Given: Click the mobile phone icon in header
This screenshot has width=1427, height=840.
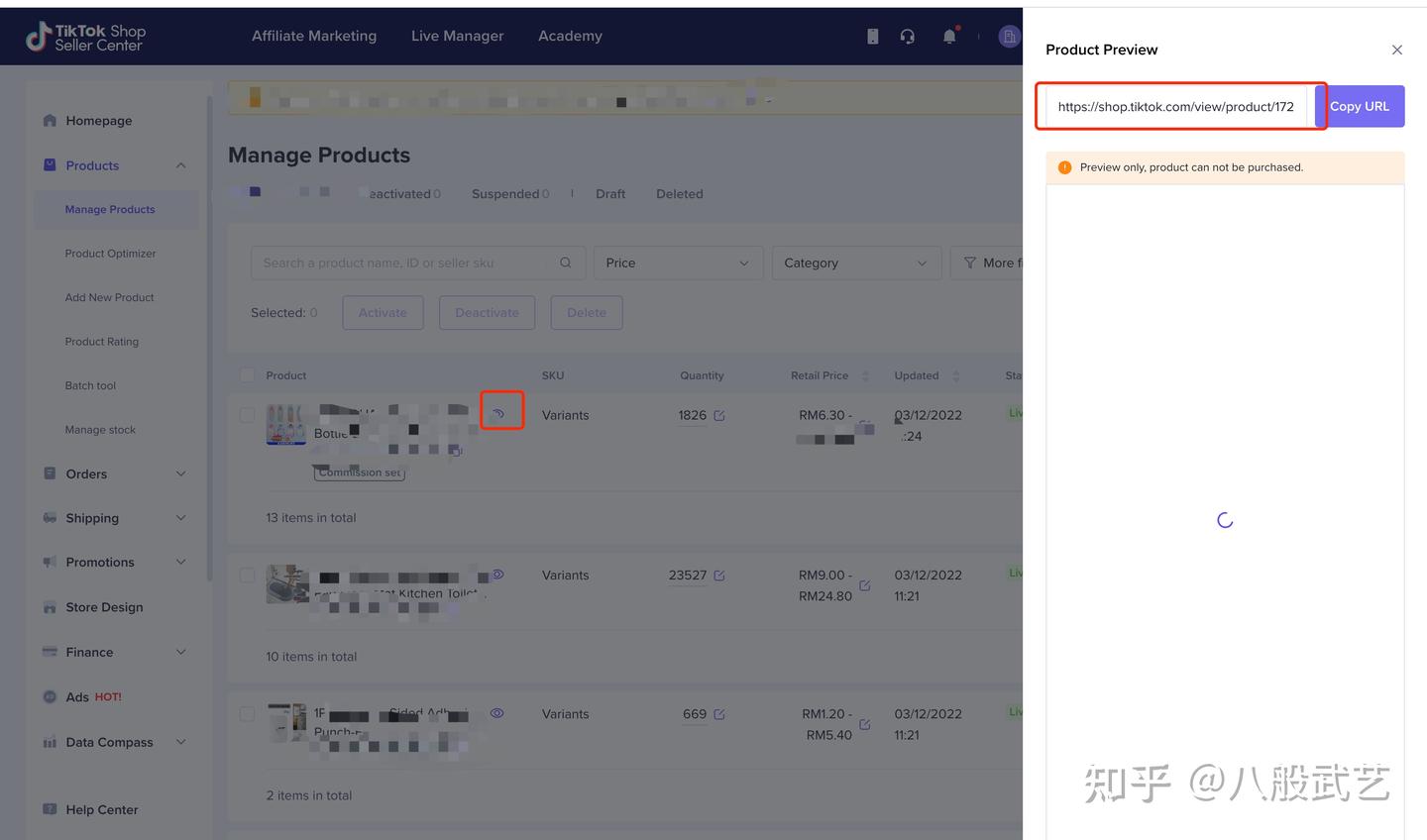Looking at the screenshot, I should (x=872, y=37).
